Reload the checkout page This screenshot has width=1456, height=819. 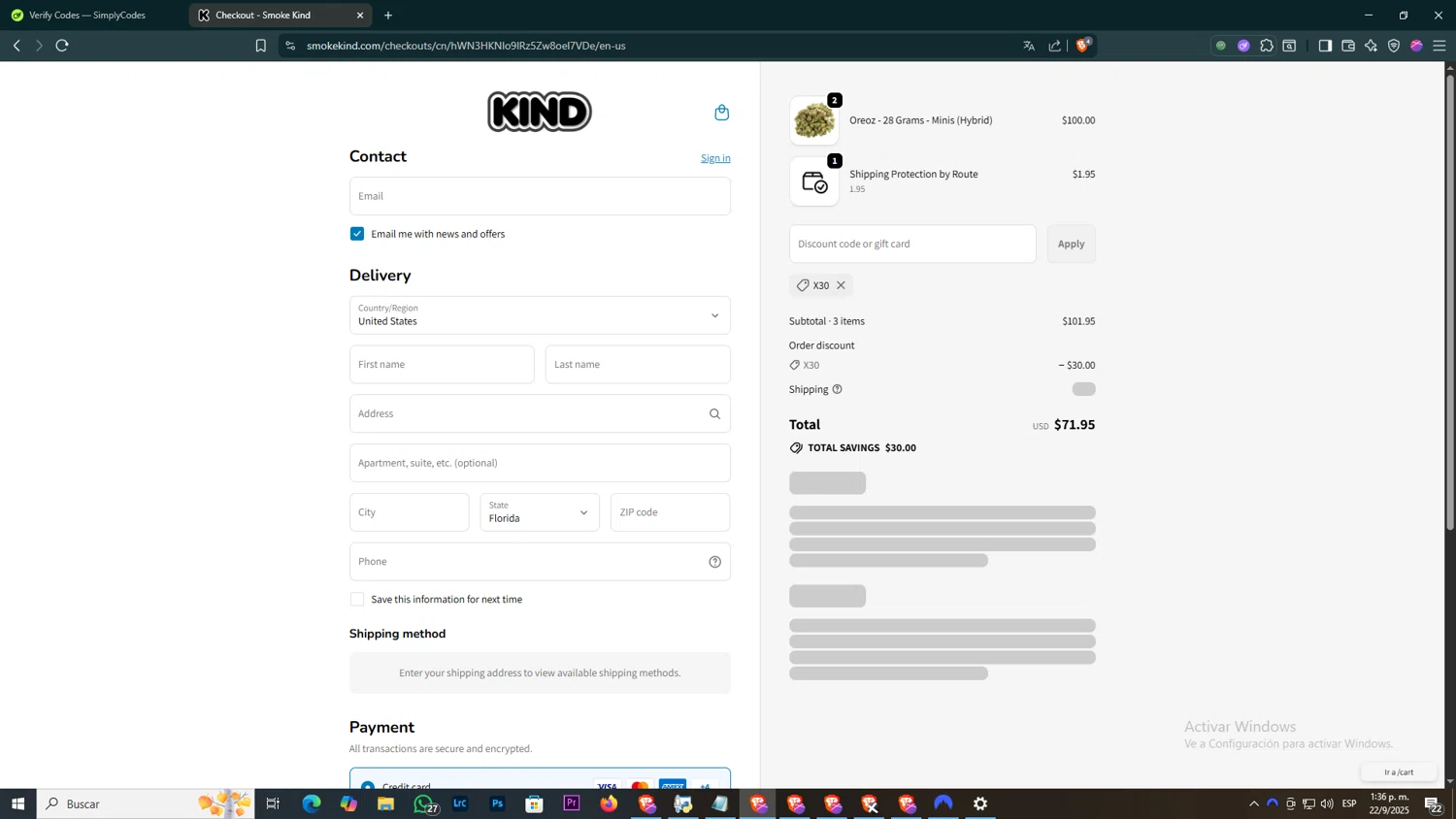pyautogui.click(x=62, y=46)
